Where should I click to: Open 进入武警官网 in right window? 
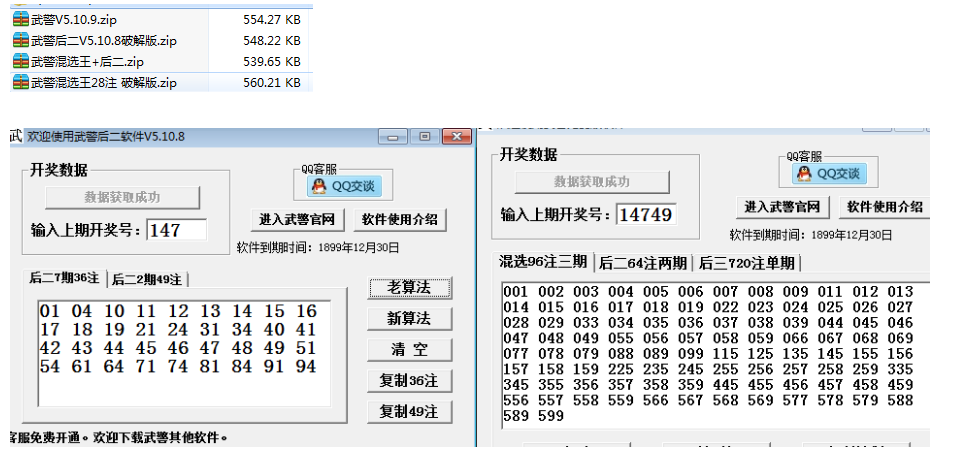782,207
